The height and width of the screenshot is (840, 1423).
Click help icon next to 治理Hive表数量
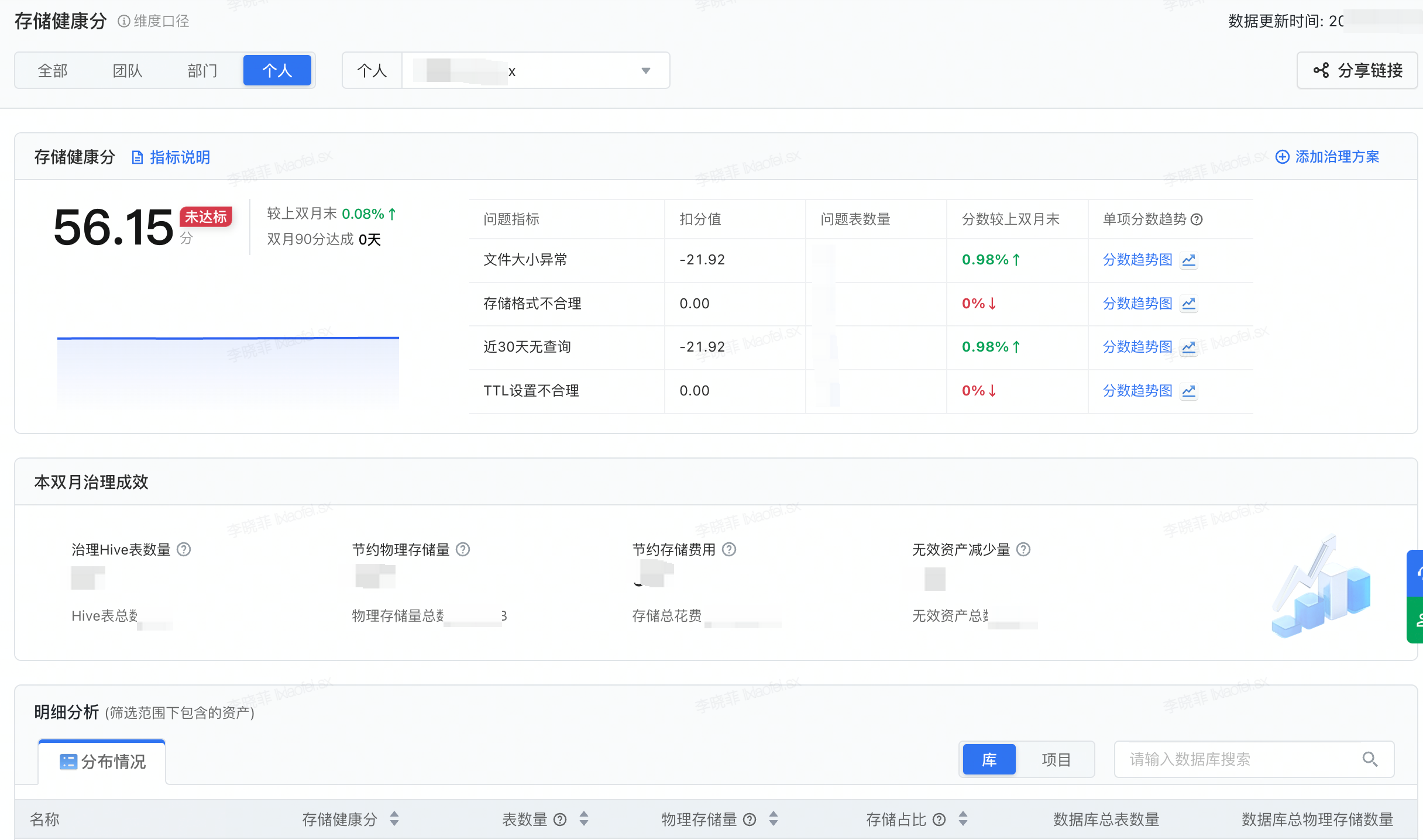pyautogui.click(x=184, y=549)
